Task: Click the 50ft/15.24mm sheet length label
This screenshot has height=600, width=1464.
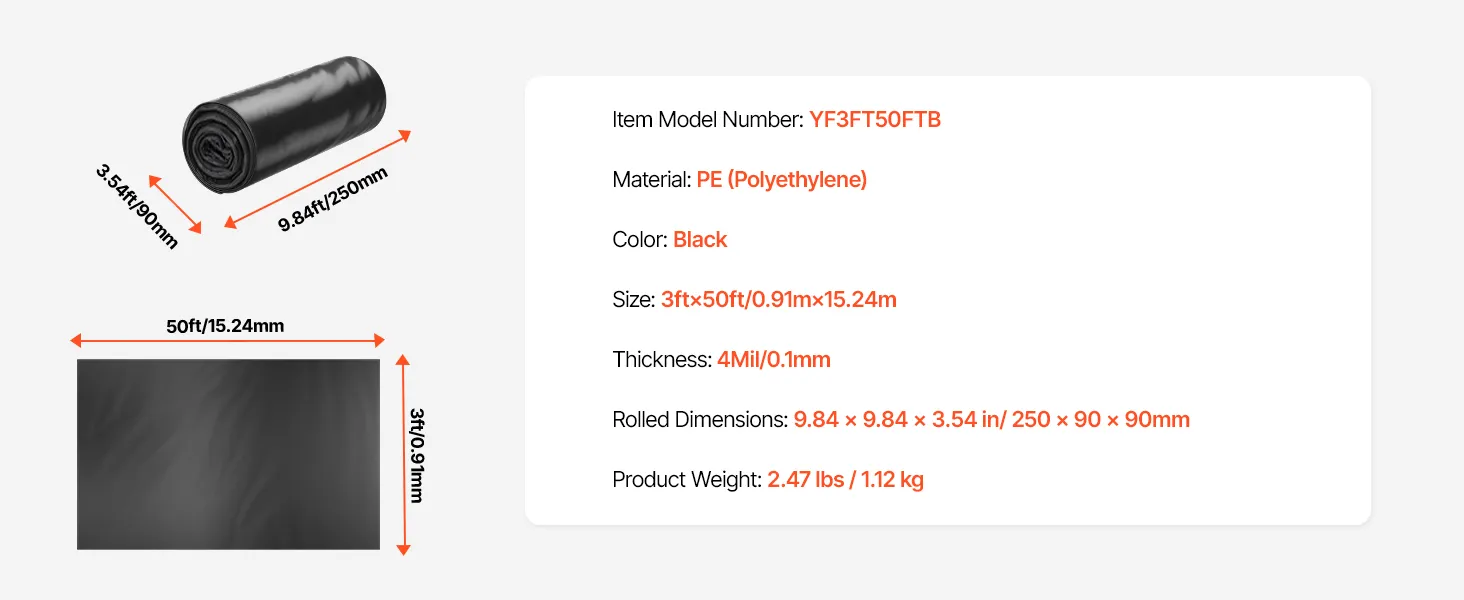Action: (225, 325)
